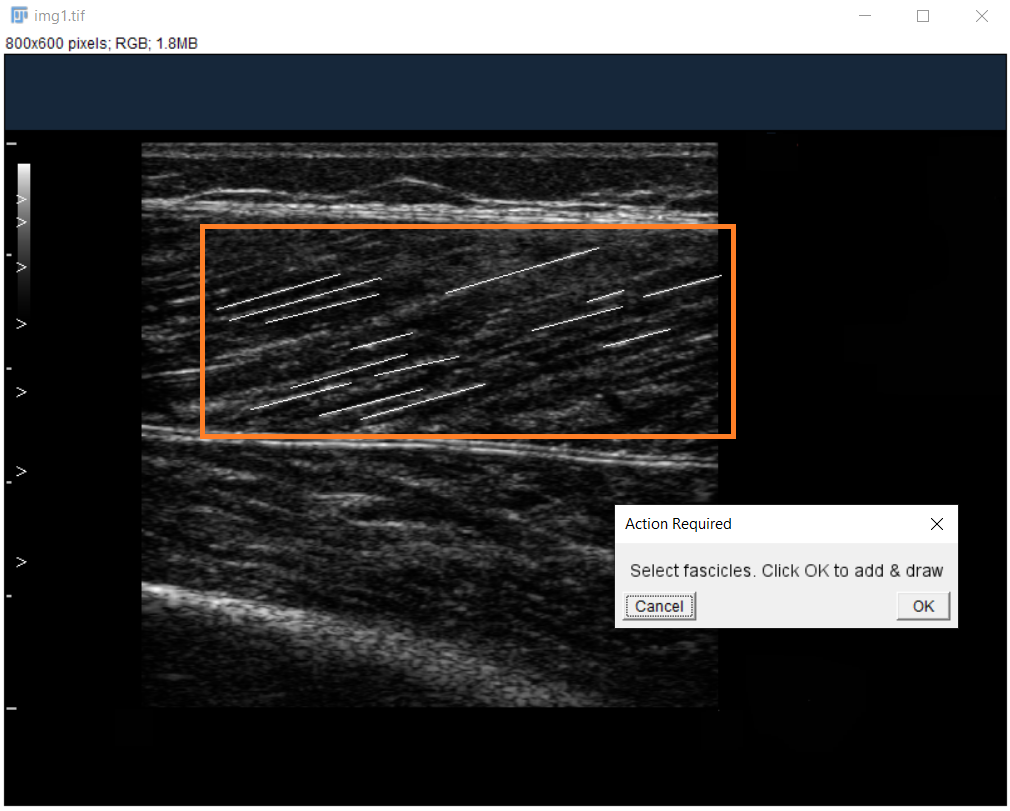The image size is (1010, 811).
Task: Click the topmost arrow marker on the depth scale
Action: point(20,200)
